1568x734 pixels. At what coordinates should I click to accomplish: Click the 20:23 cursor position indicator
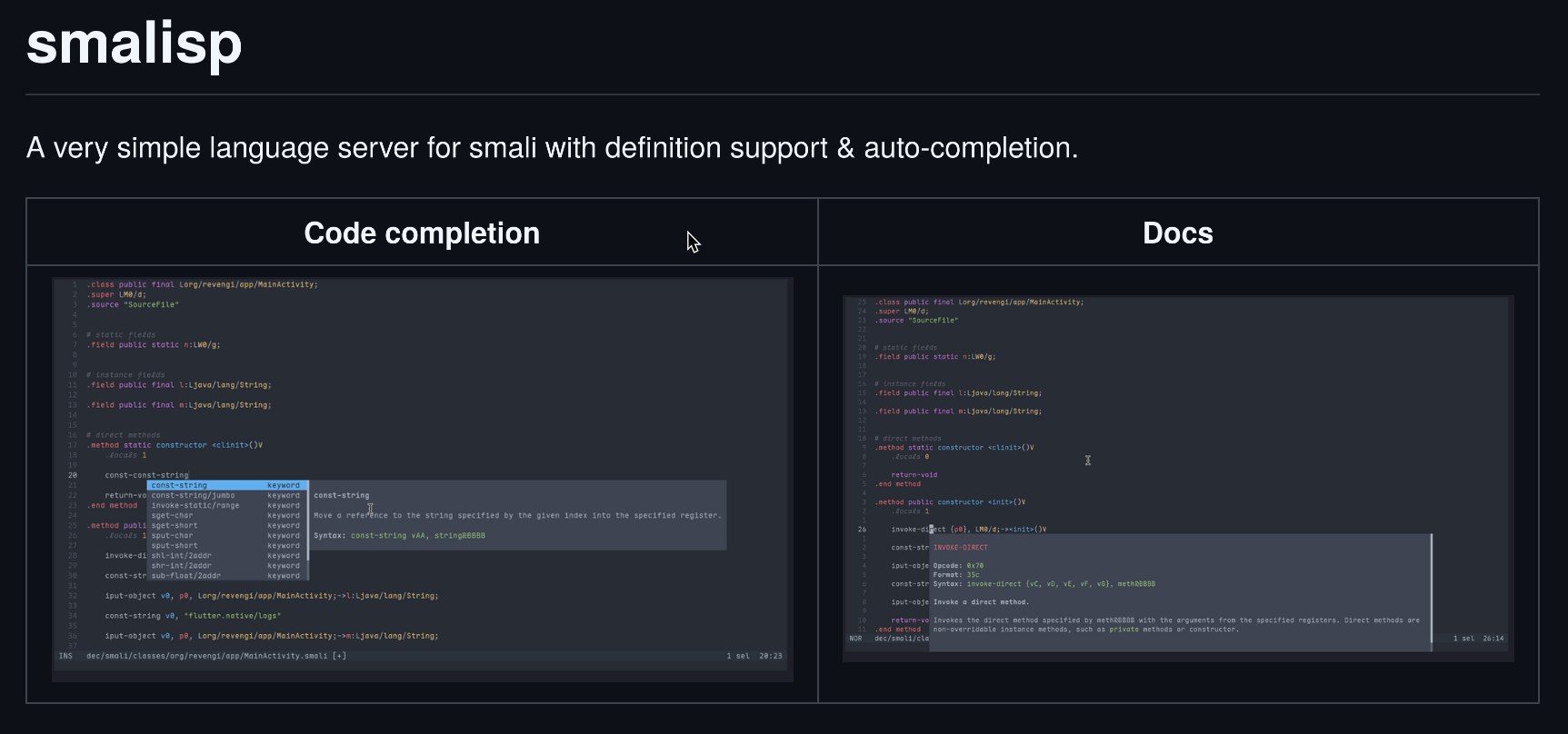(x=770, y=656)
